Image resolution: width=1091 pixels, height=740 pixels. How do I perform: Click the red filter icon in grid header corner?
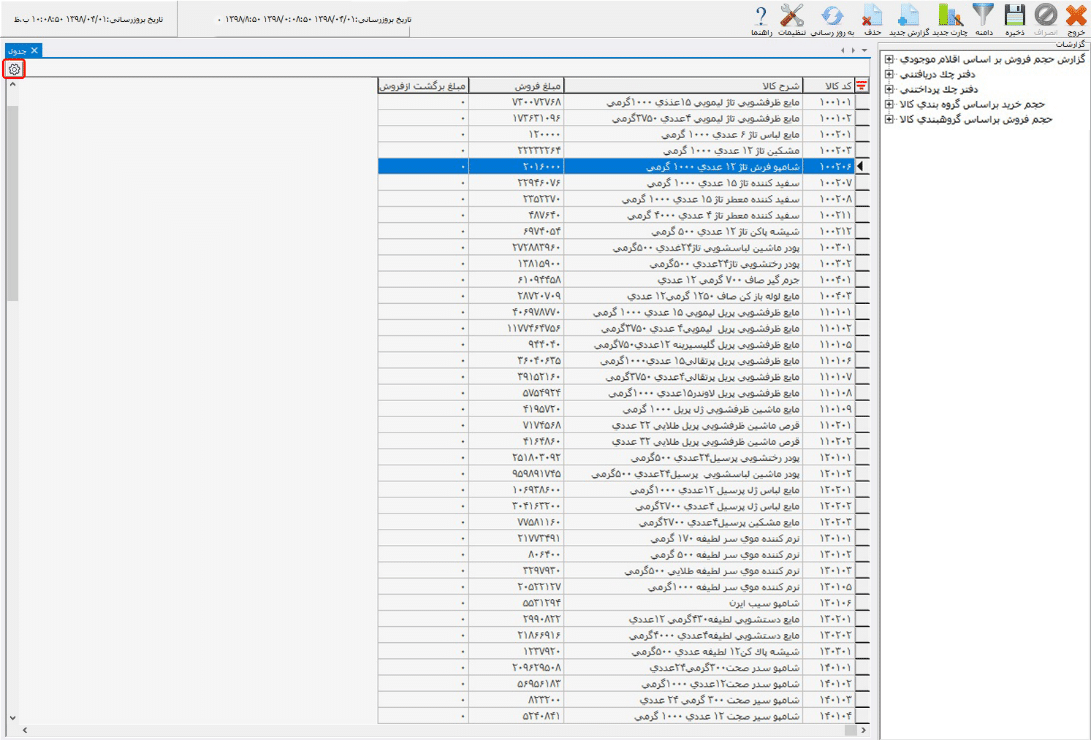click(x=862, y=86)
